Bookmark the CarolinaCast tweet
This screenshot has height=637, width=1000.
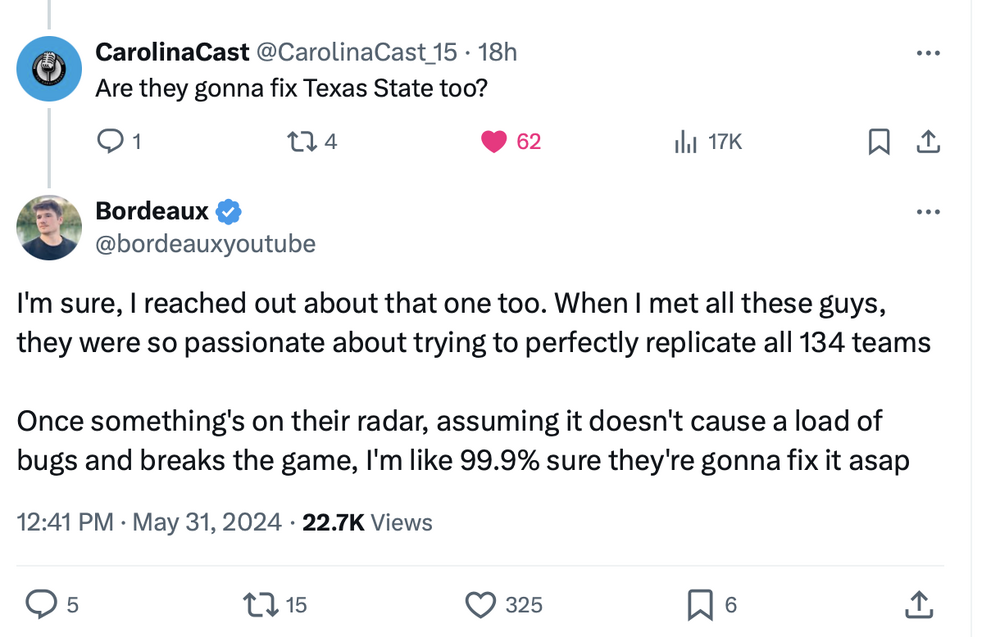[x=878, y=142]
